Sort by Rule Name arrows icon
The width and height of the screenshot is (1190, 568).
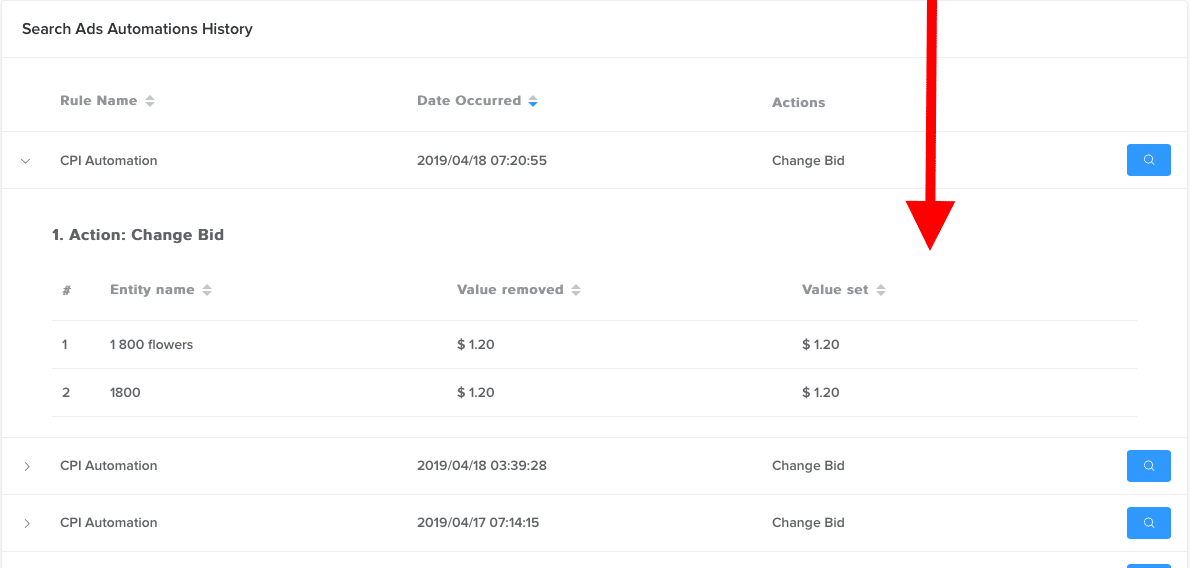tap(150, 101)
